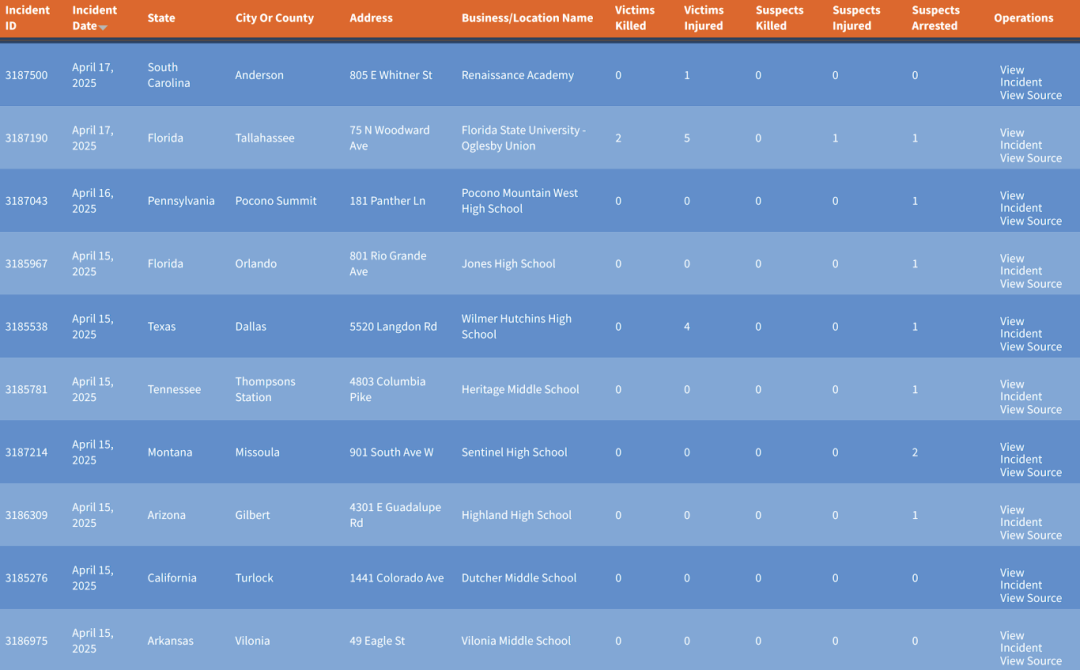This screenshot has height=670, width=1080.
Task: Click the state cell South Carolina
Action: click(x=169, y=75)
